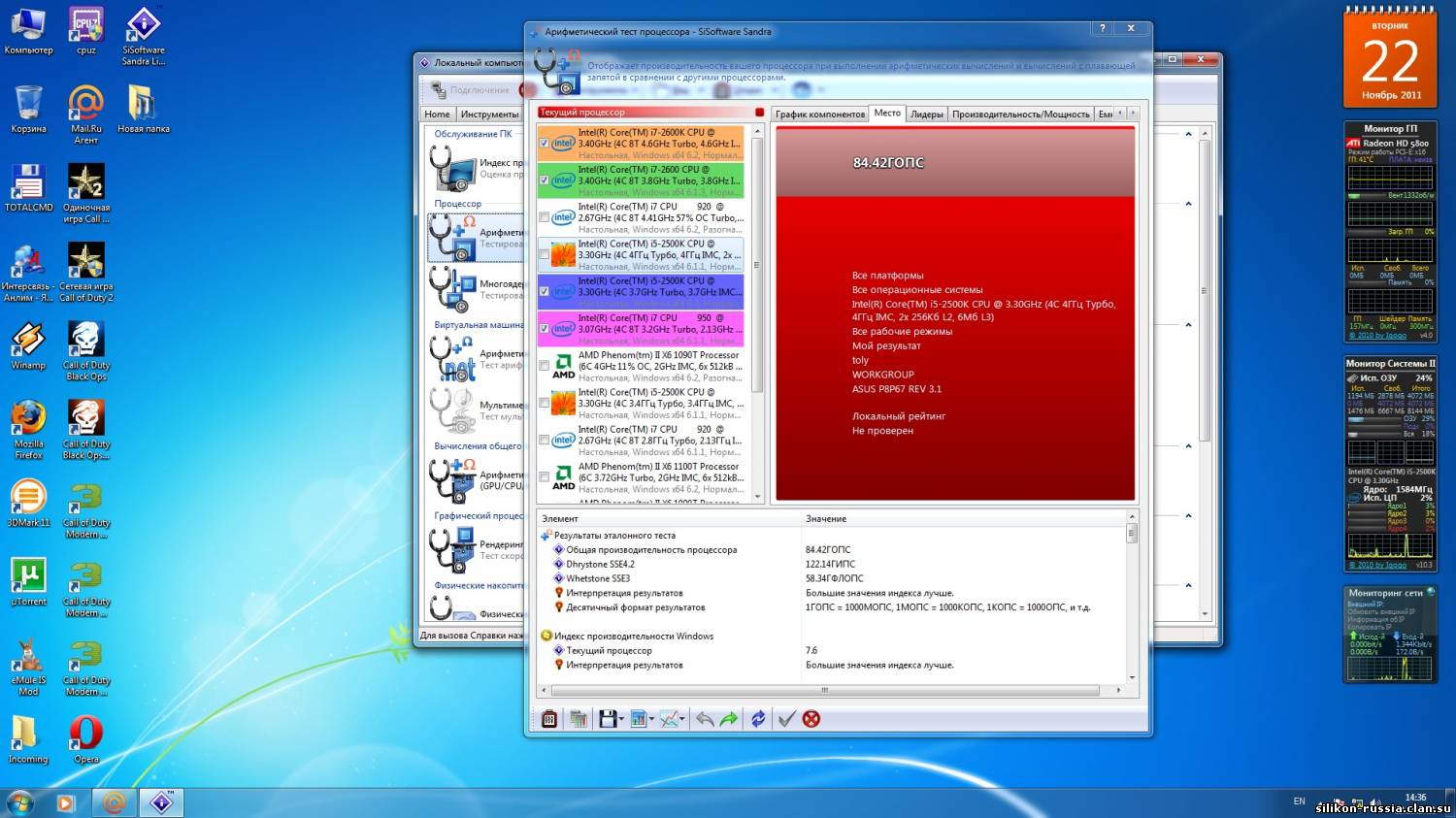This screenshot has width=1456, height=818.
Task: Click the grayed-out documents icon in bottom toolbar
Action: tap(579, 719)
